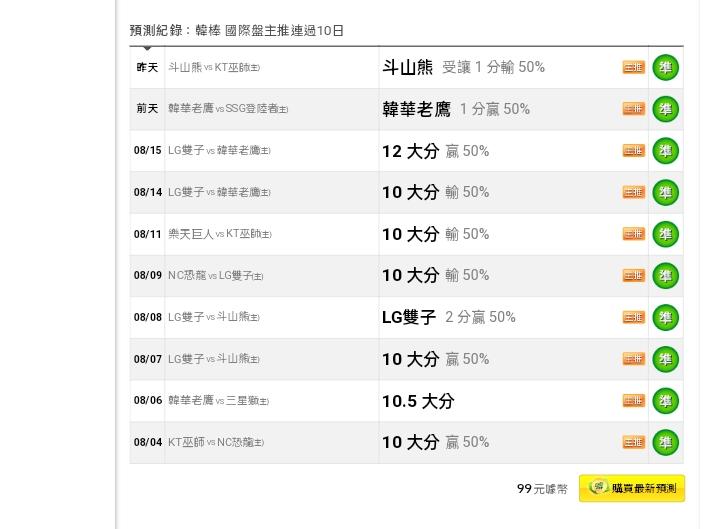Click the 購買最新預測 purchase button

tap(632, 488)
